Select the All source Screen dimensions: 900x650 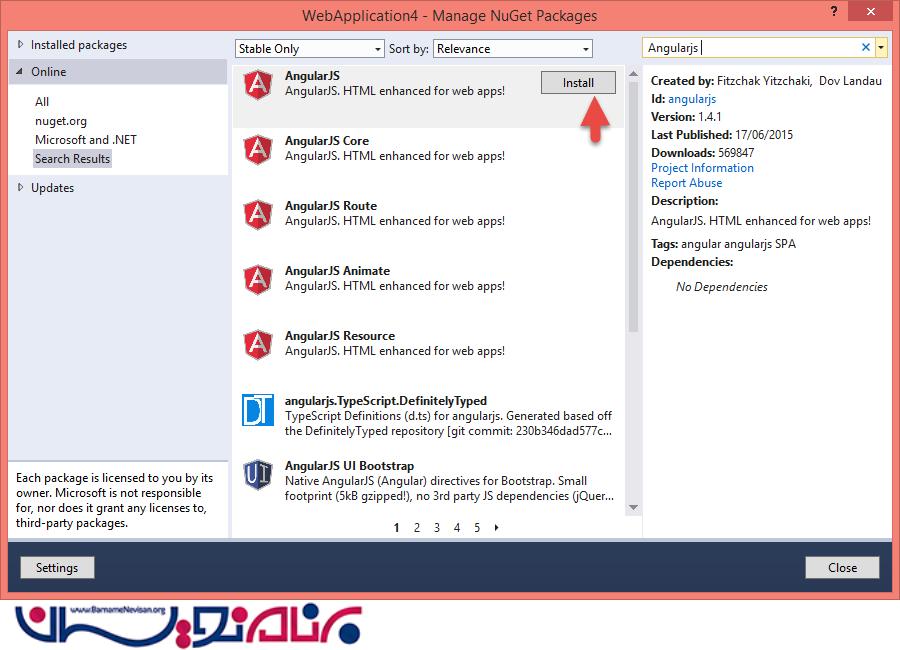pos(42,102)
